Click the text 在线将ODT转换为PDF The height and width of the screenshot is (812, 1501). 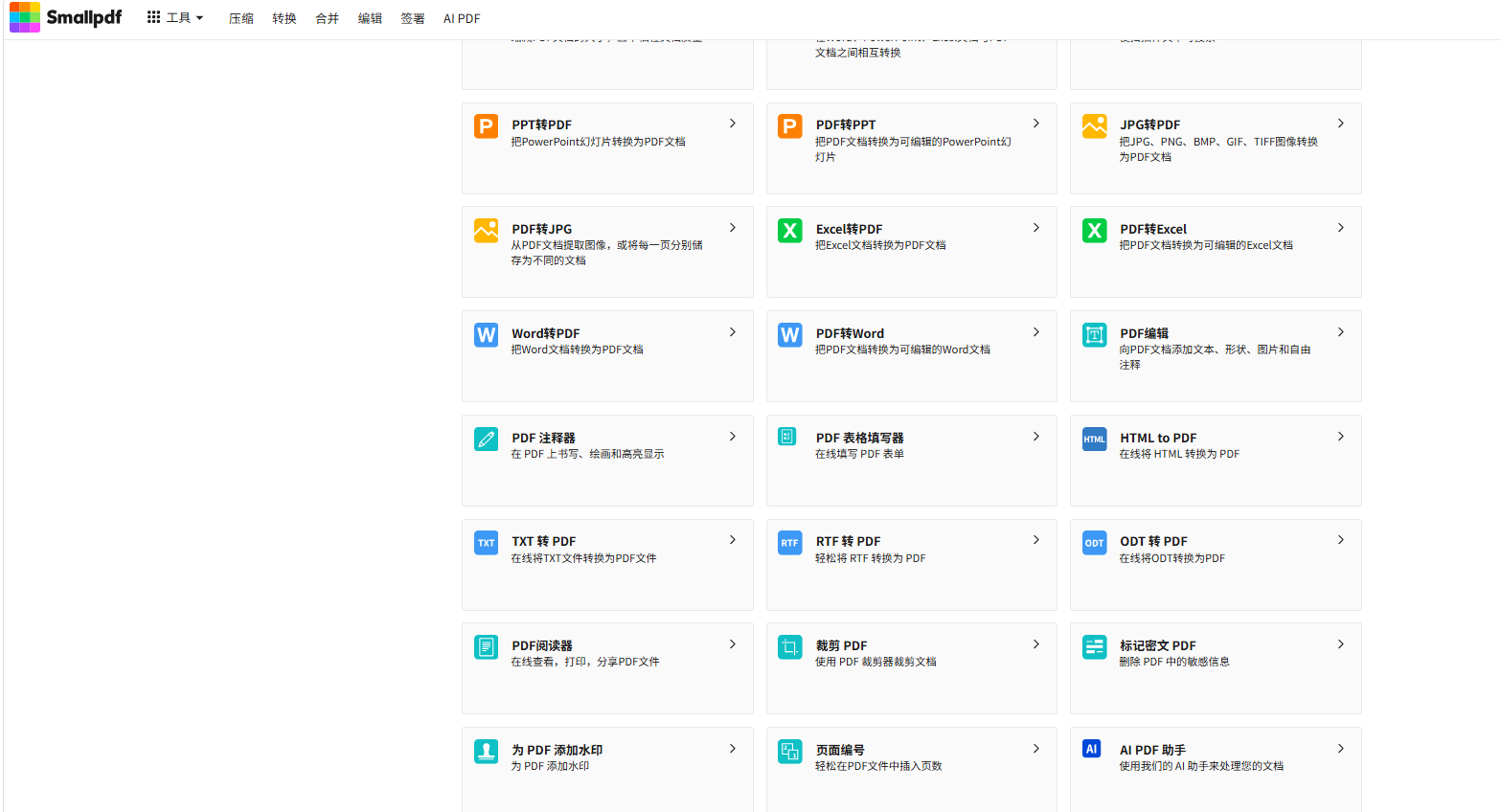coord(1172,558)
